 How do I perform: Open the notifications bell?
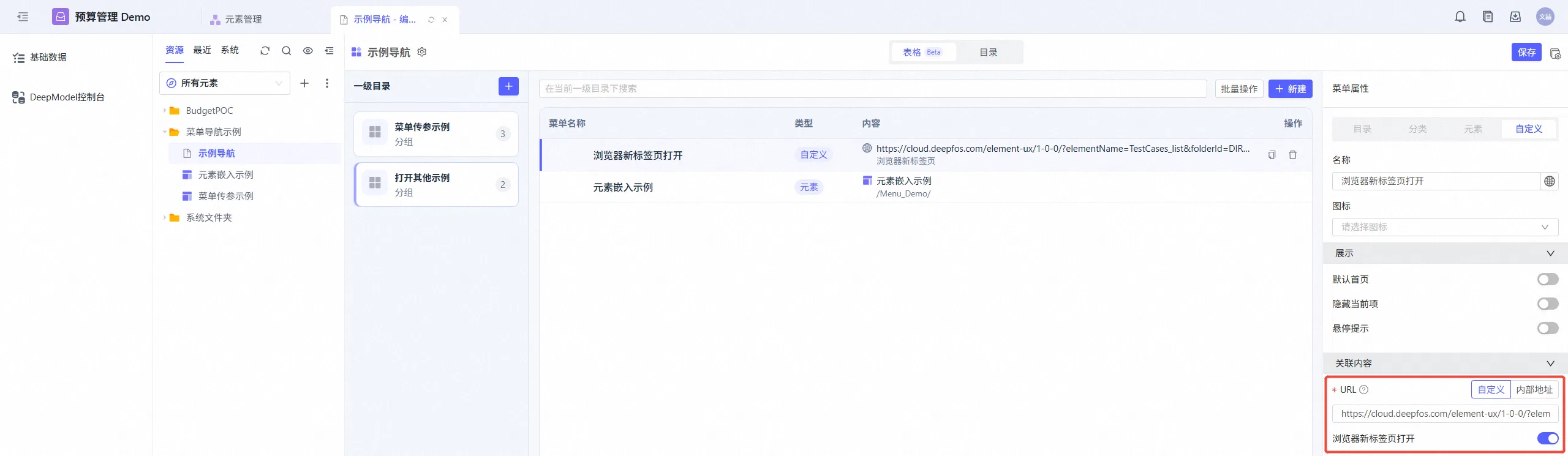1460,17
